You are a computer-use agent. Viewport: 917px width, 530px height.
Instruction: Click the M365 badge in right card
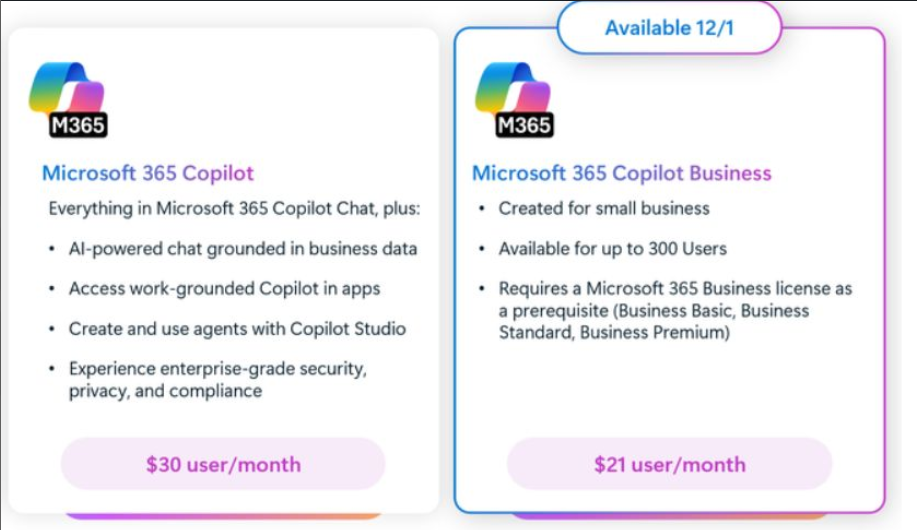pos(524,125)
